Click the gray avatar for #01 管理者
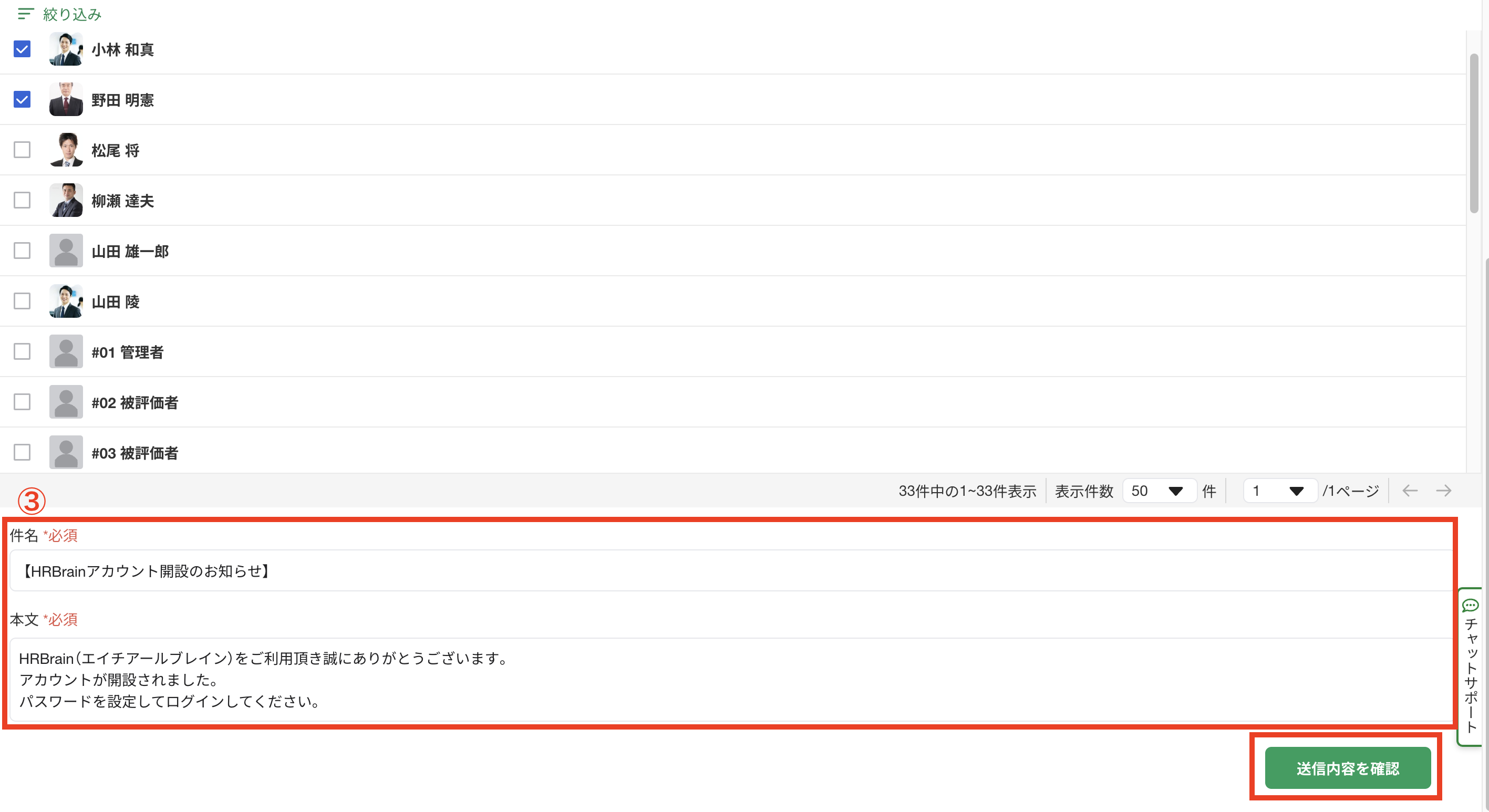Image resolution: width=1489 pixels, height=812 pixels. click(66, 351)
